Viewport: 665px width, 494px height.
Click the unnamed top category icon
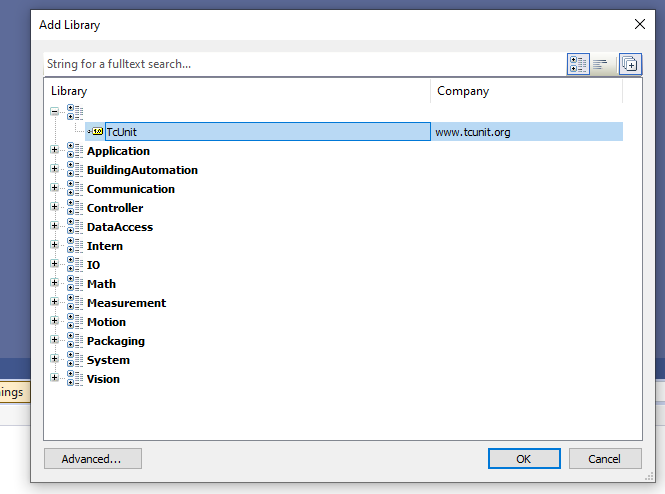(75, 113)
